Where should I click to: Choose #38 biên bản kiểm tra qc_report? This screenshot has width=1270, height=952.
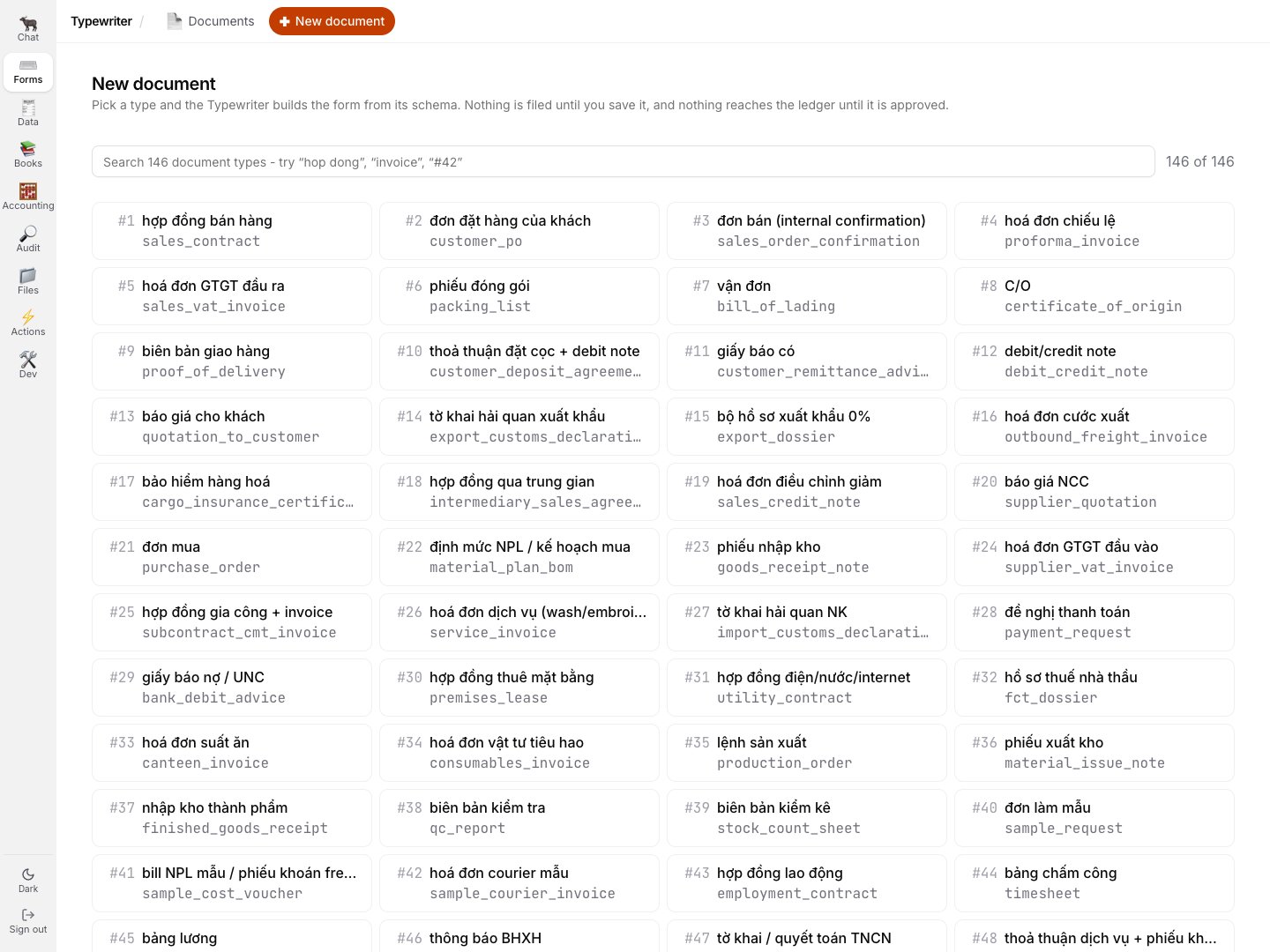519,818
